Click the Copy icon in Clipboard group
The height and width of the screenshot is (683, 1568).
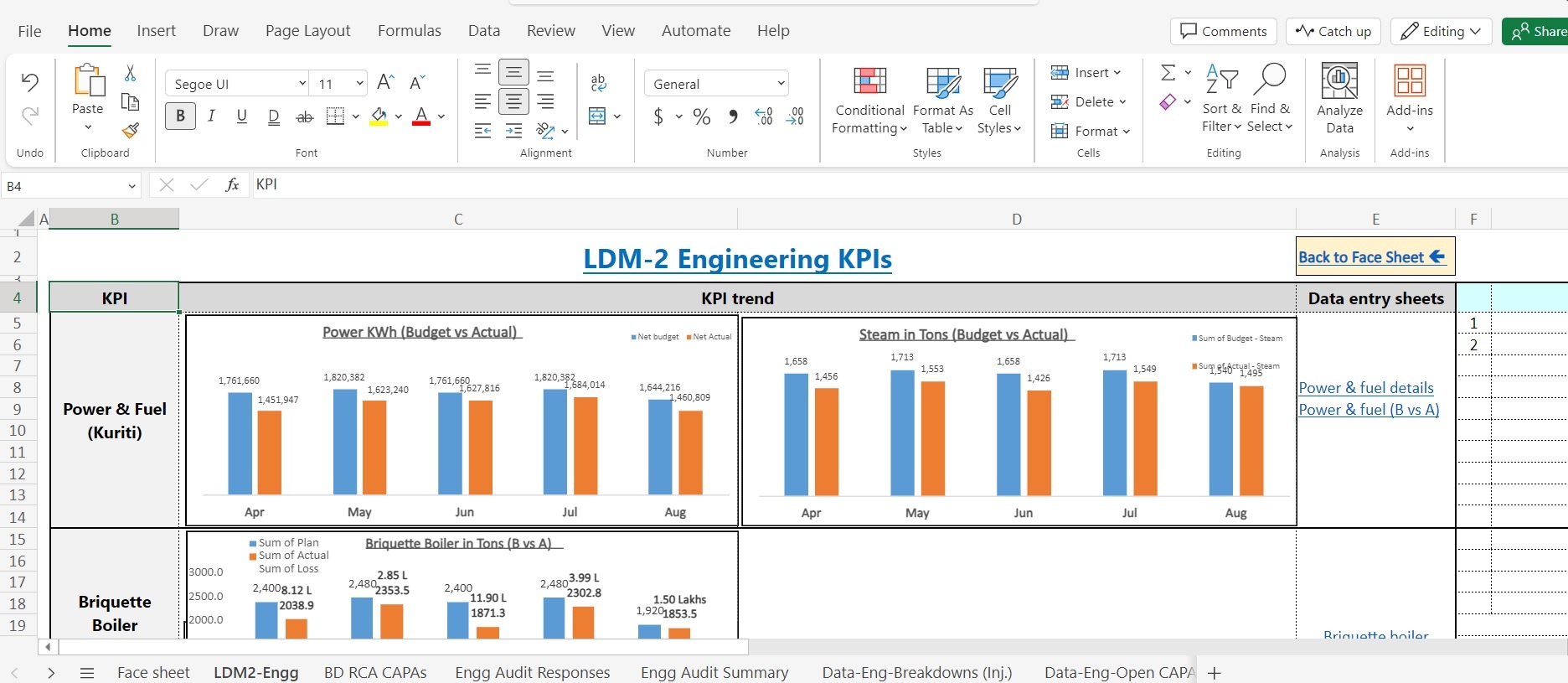click(x=130, y=102)
